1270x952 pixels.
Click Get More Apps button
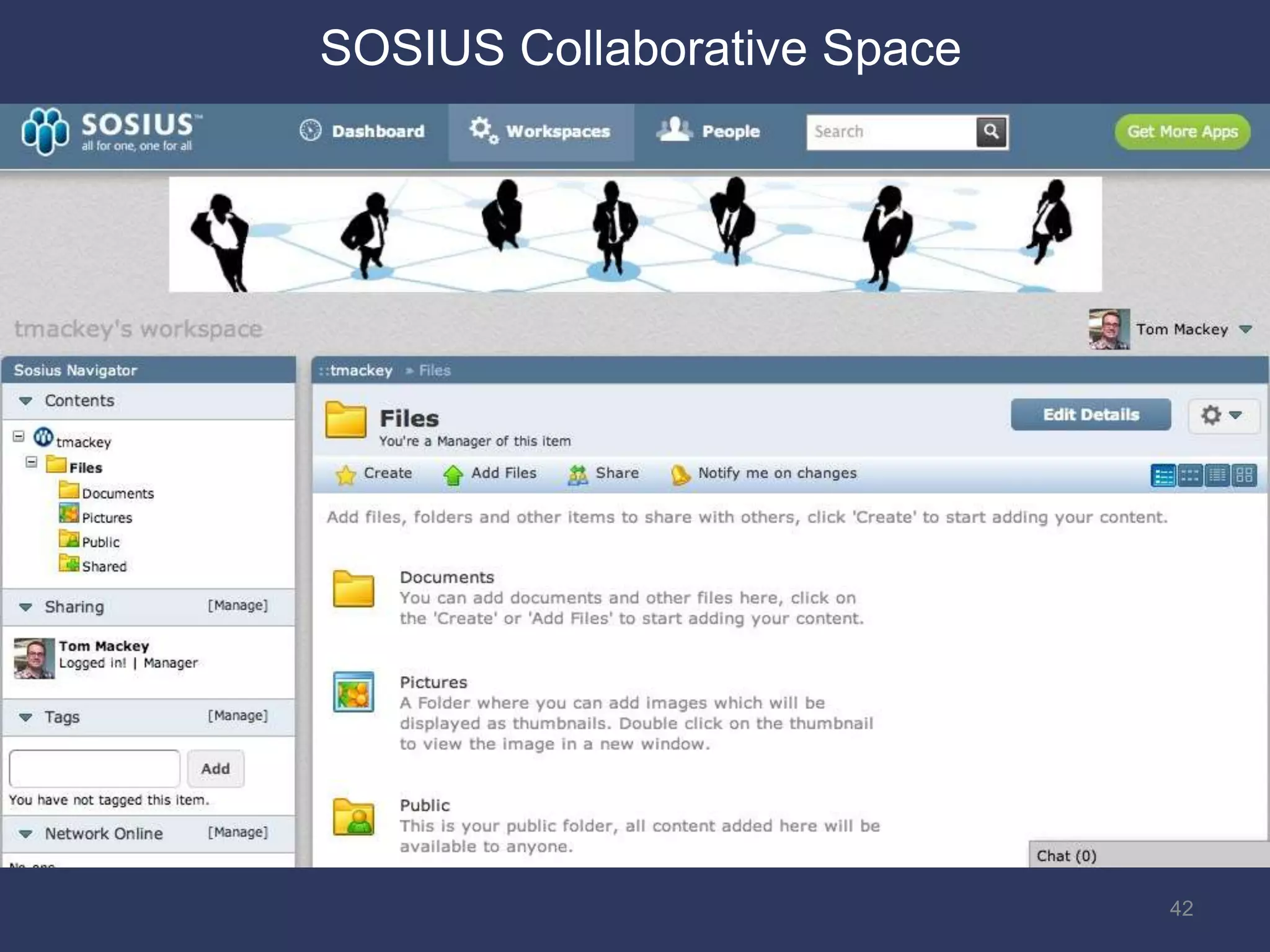coord(1182,132)
